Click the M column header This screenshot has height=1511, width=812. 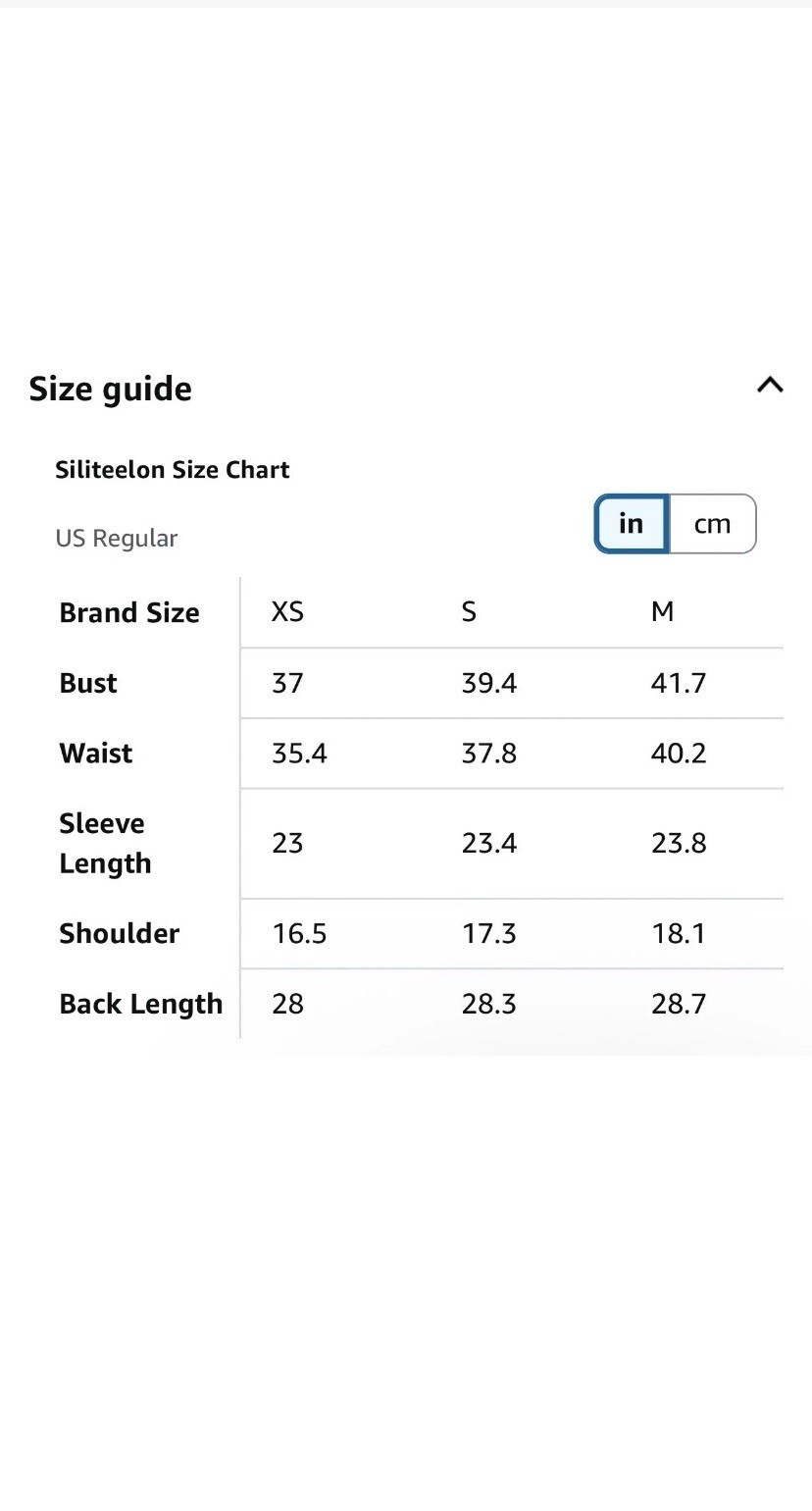662,612
